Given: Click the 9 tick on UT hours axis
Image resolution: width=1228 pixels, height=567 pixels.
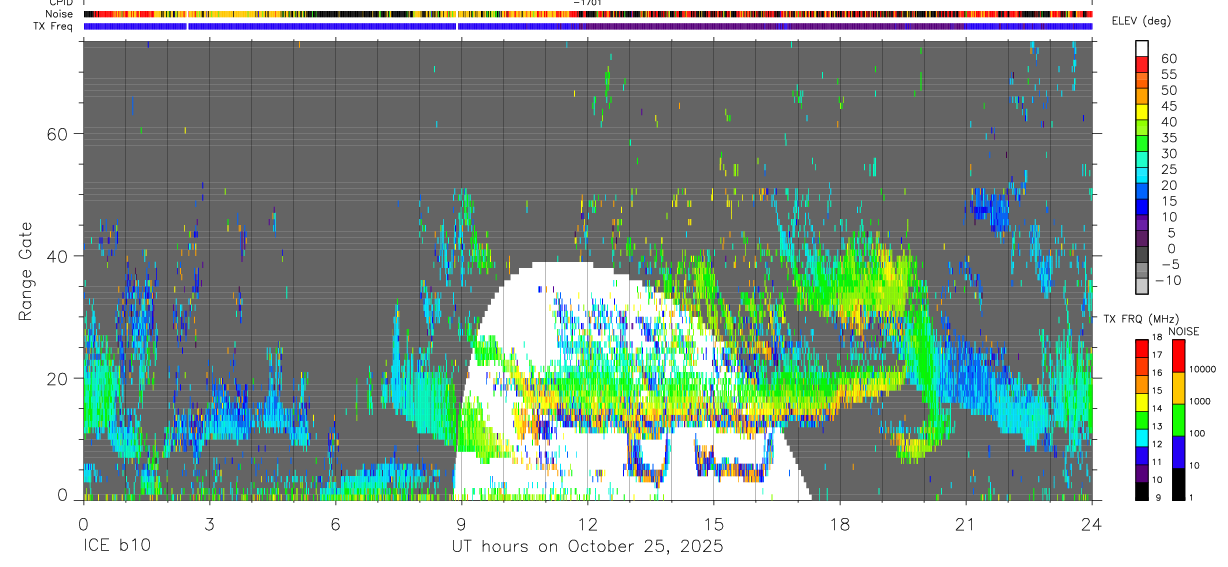Looking at the screenshot, I should coord(461,523).
